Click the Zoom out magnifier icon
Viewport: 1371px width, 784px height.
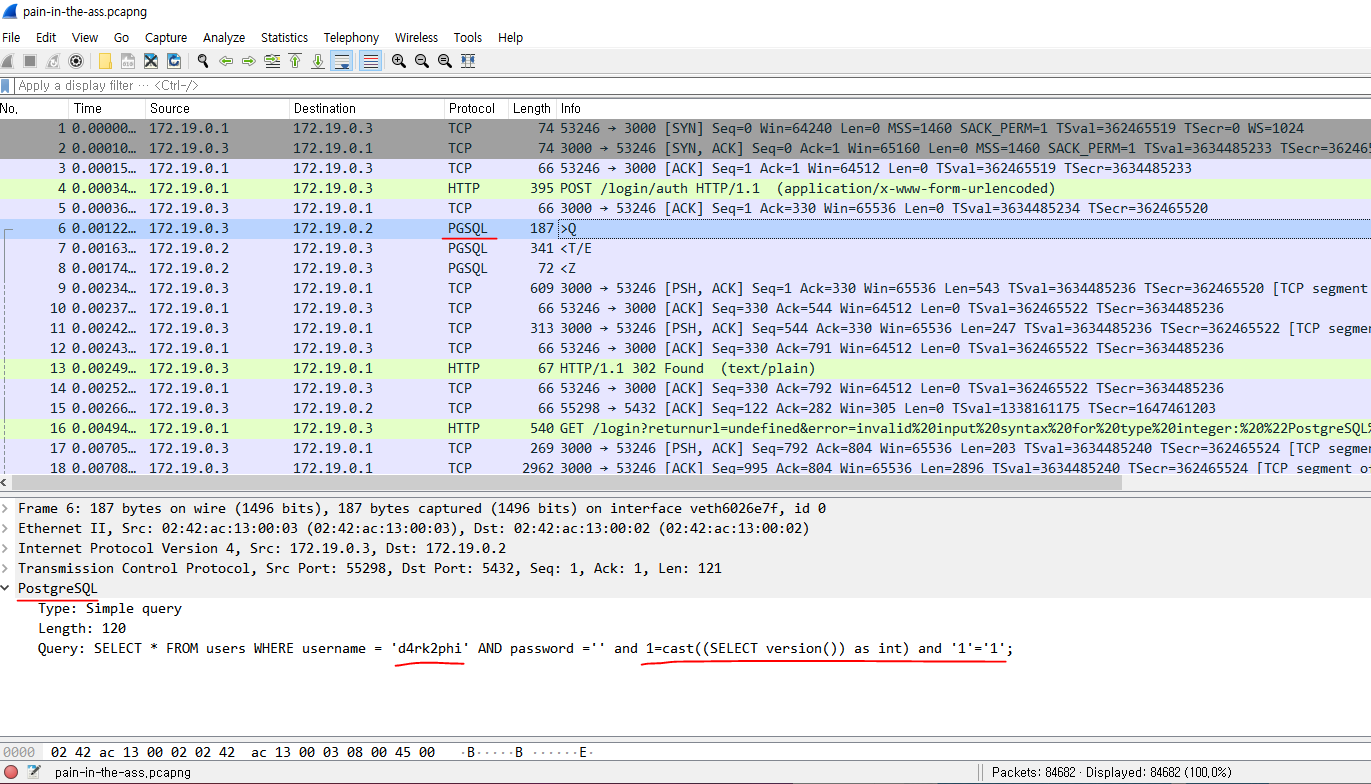tap(422, 61)
